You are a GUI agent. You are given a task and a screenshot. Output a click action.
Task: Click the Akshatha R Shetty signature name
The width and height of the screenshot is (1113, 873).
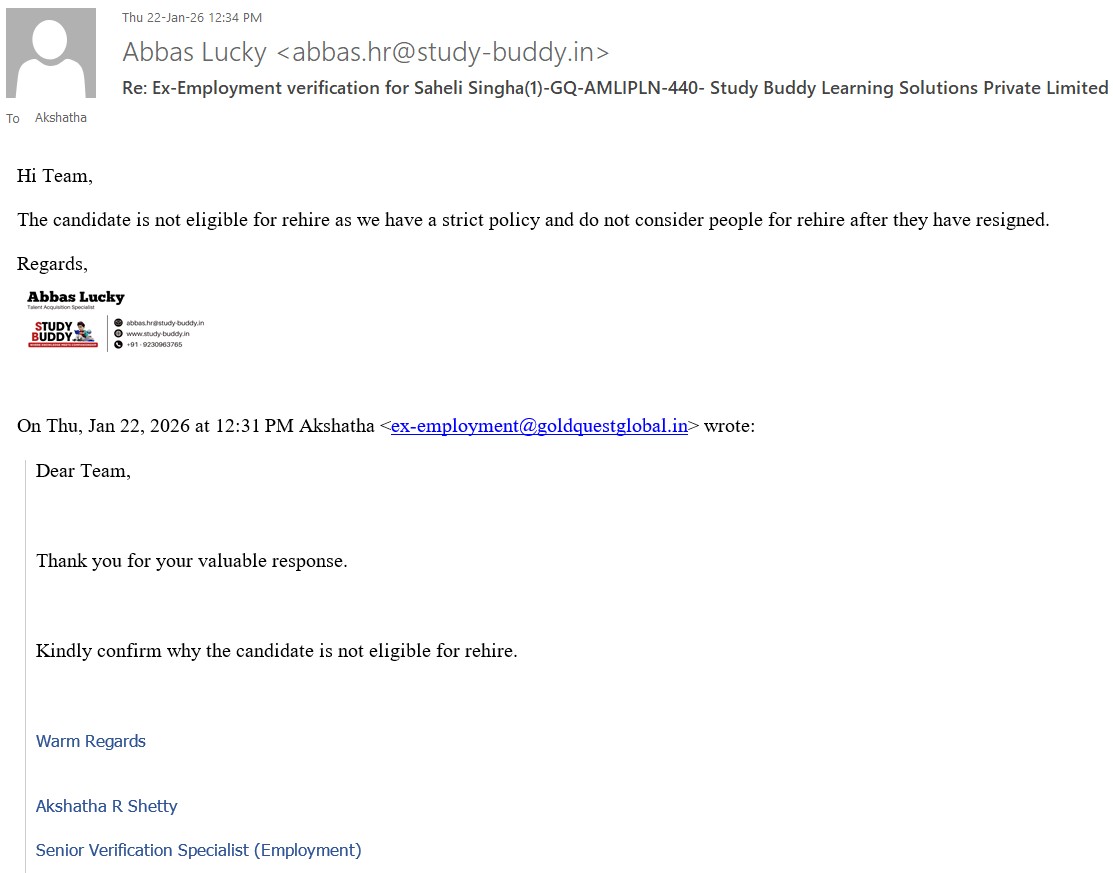coord(107,806)
